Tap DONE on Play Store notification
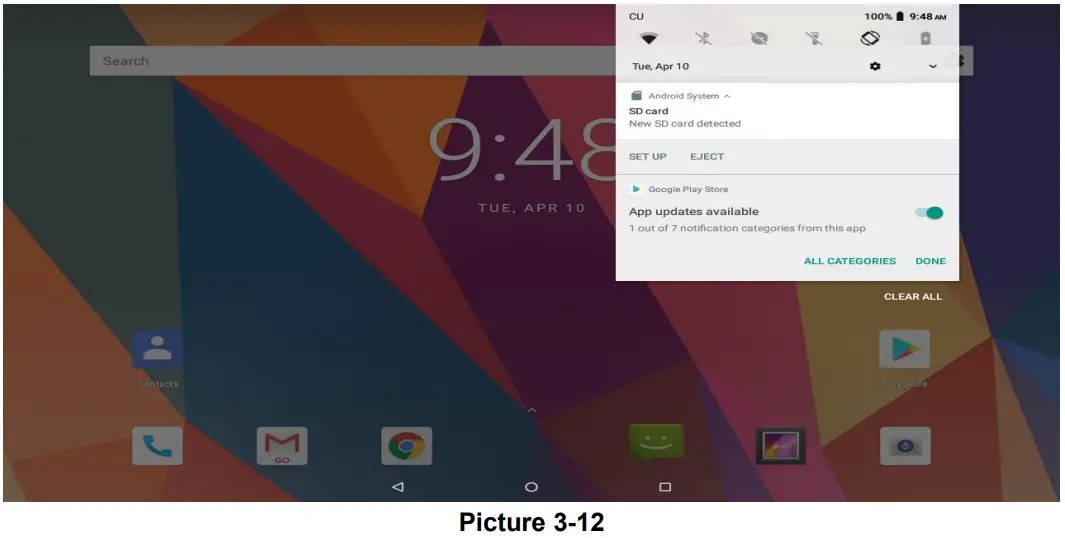 click(x=931, y=261)
